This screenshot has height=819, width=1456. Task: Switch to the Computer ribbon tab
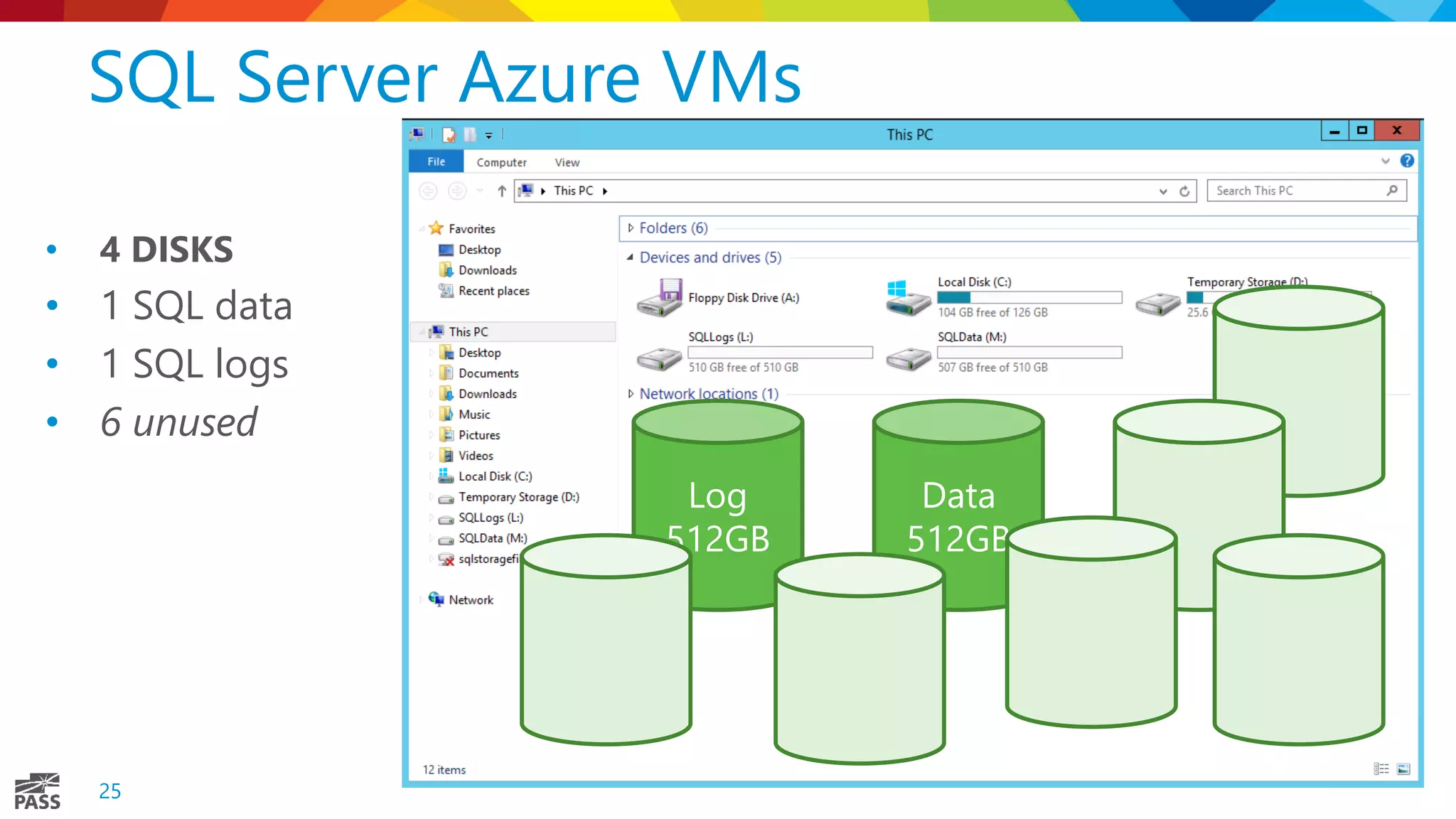coord(501,162)
